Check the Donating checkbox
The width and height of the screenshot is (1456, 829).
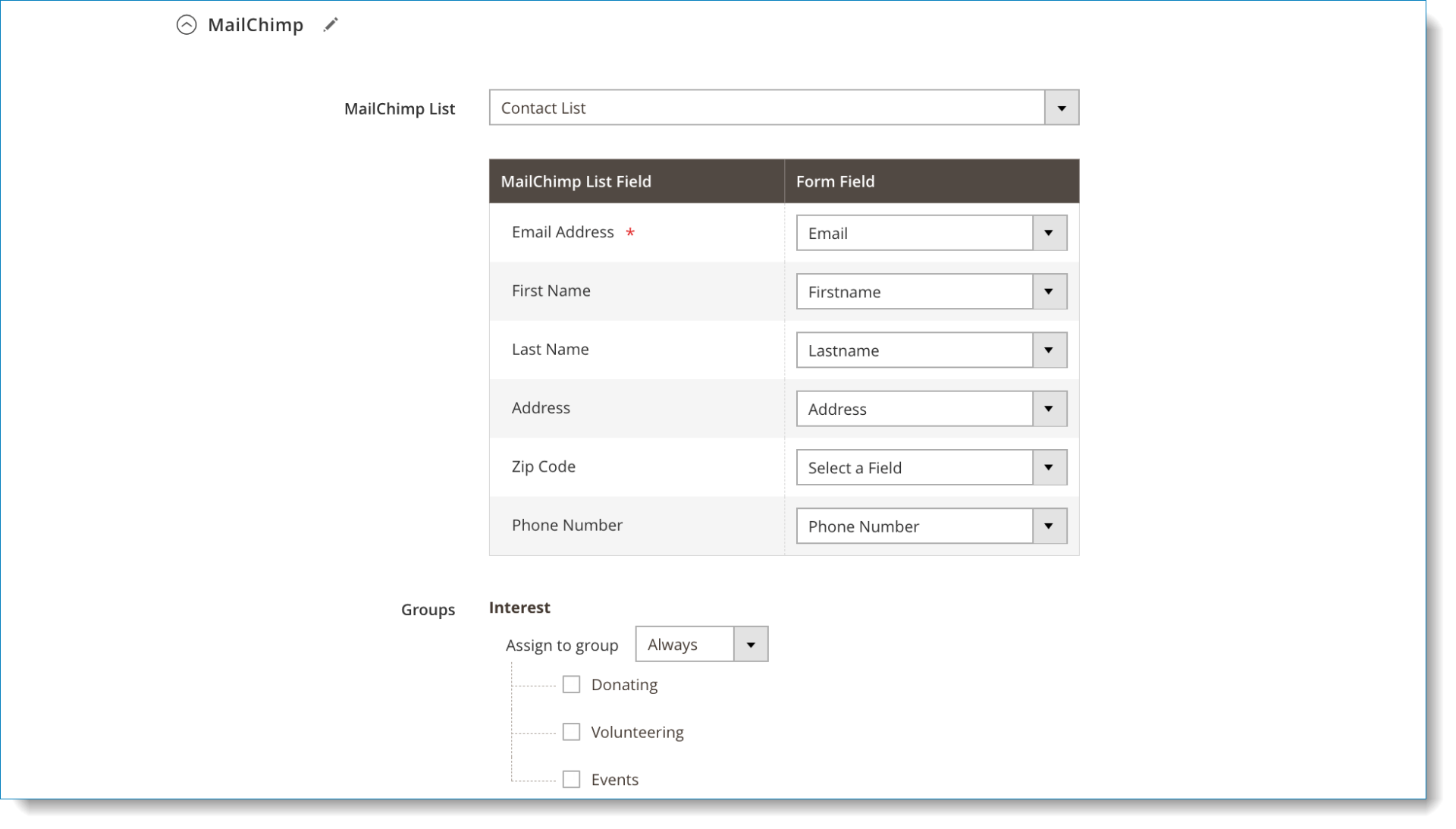pyautogui.click(x=571, y=684)
